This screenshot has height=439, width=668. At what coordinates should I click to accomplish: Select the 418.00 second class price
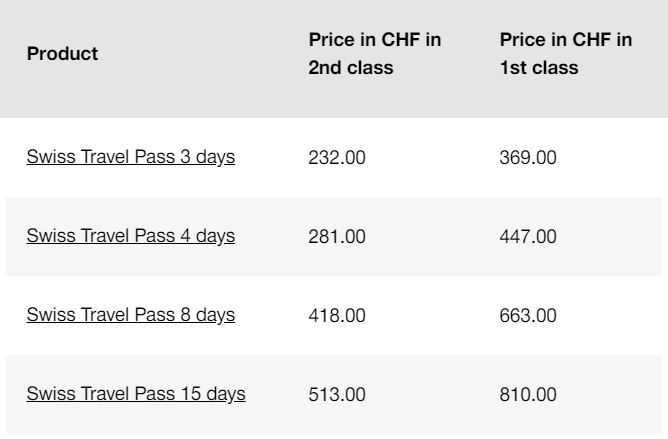(337, 315)
